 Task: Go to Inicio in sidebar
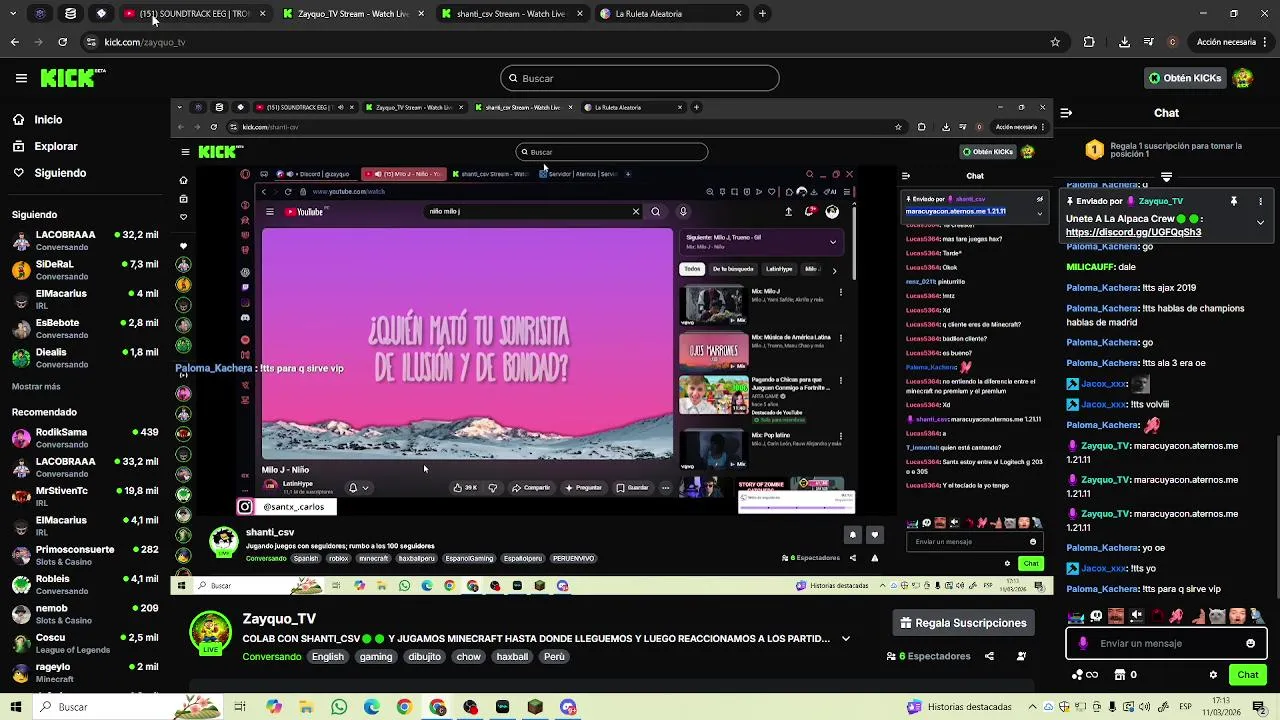pos(48,119)
